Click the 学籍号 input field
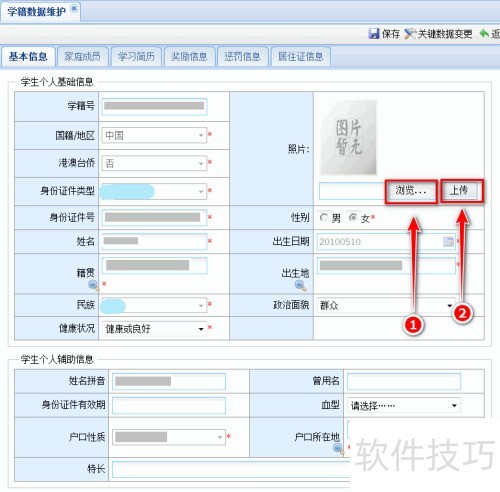This screenshot has width=500, height=492. [x=154, y=107]
